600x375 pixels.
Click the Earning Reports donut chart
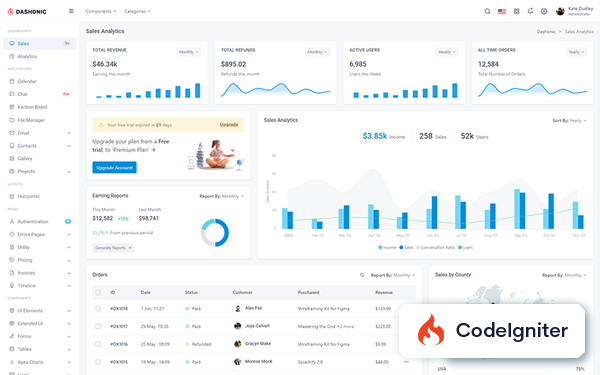click(215, 233)
